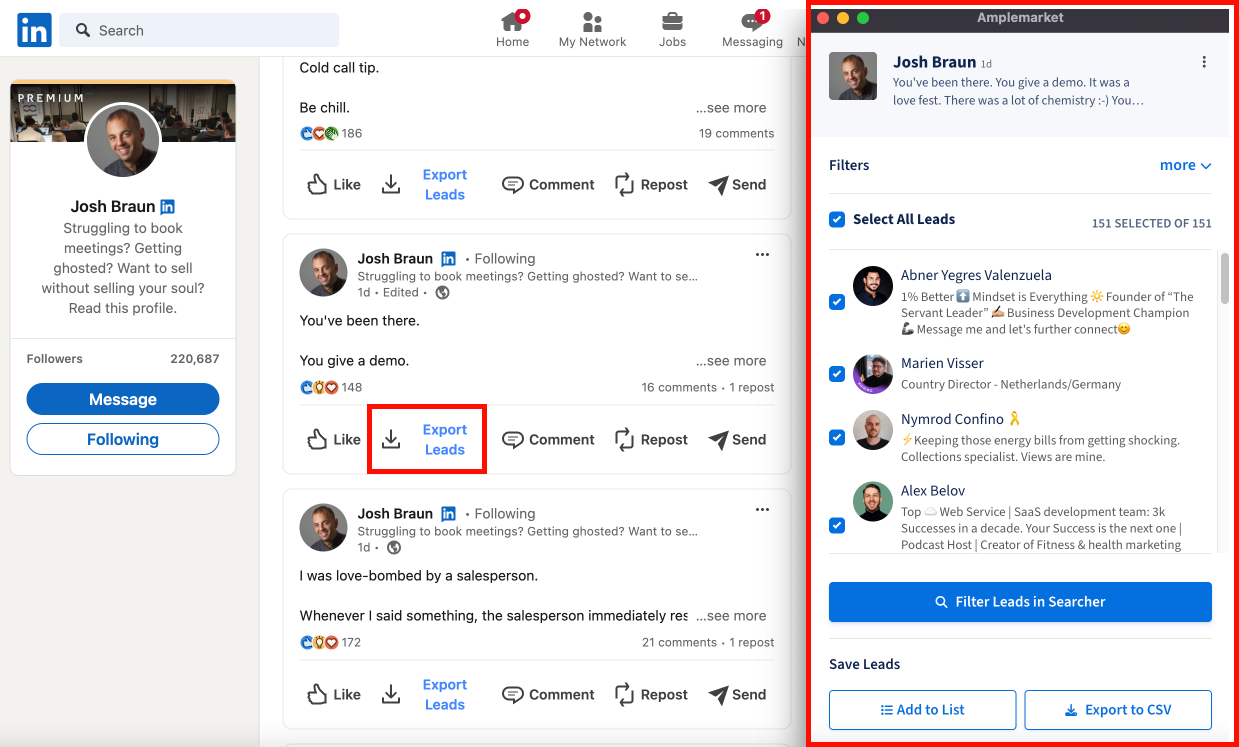Image resolution: width=1239 pixels, height=747 pixels.
Task: Click the leads list scrollbar in Amplemarket
Action: pyautogui.click(x=1225, y=278)
